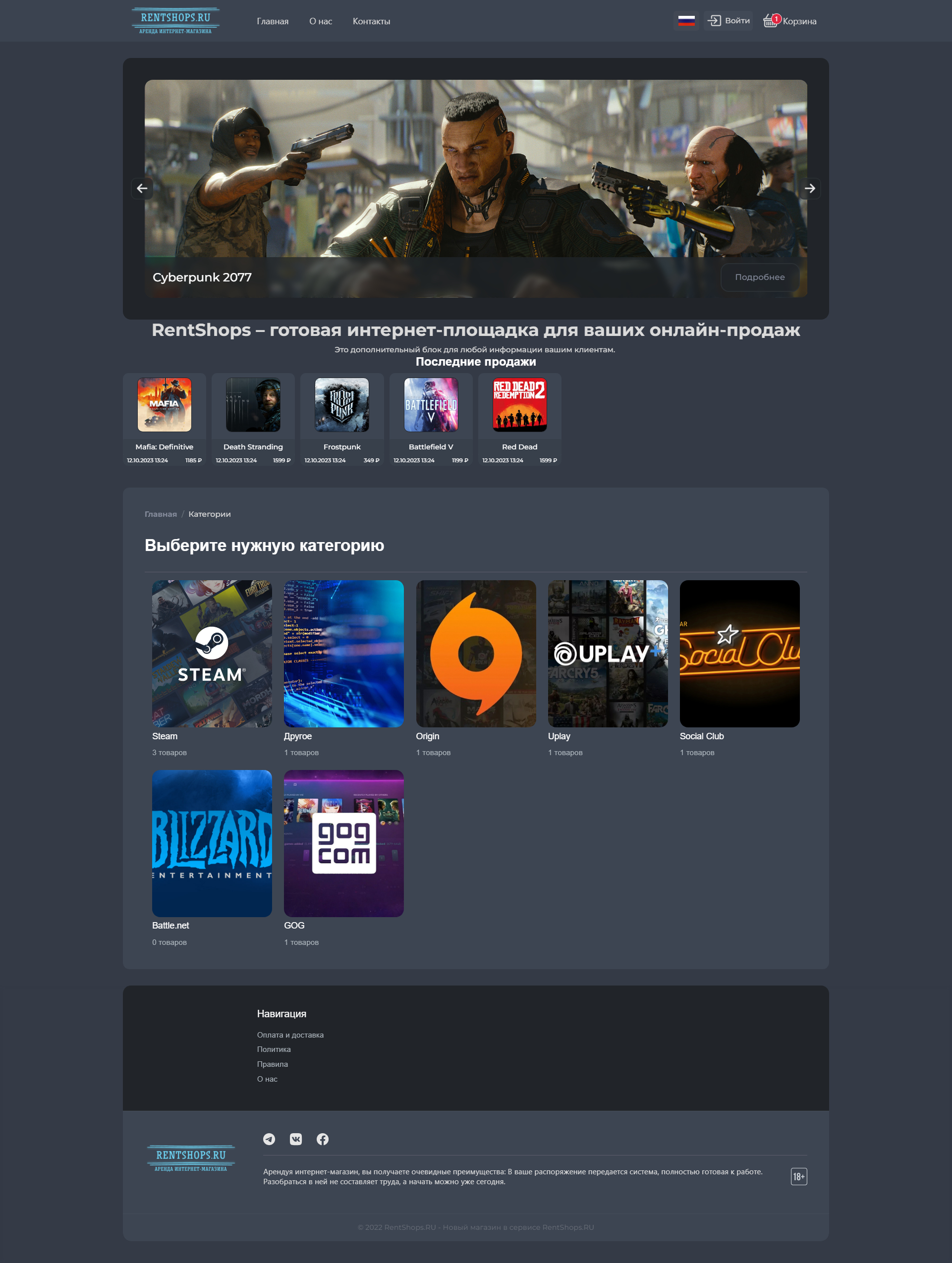Click the copyright line '© 2022 RentShops.RU'
The image size is (952, 1263).
[476, 1228]
